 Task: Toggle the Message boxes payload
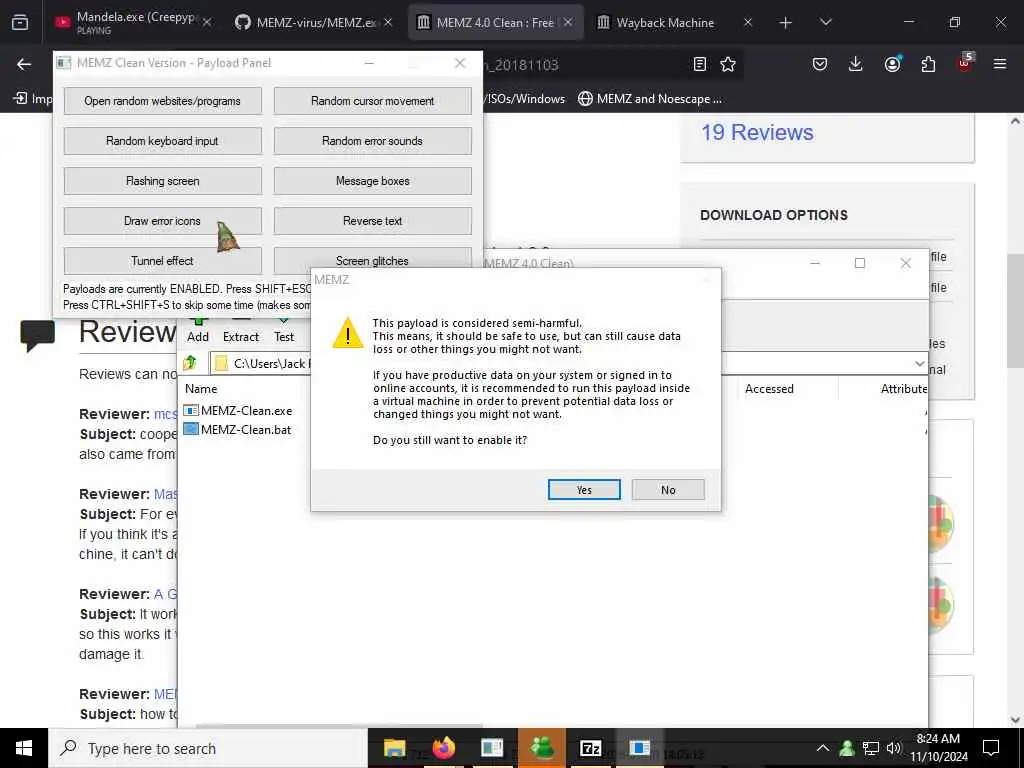372,181
